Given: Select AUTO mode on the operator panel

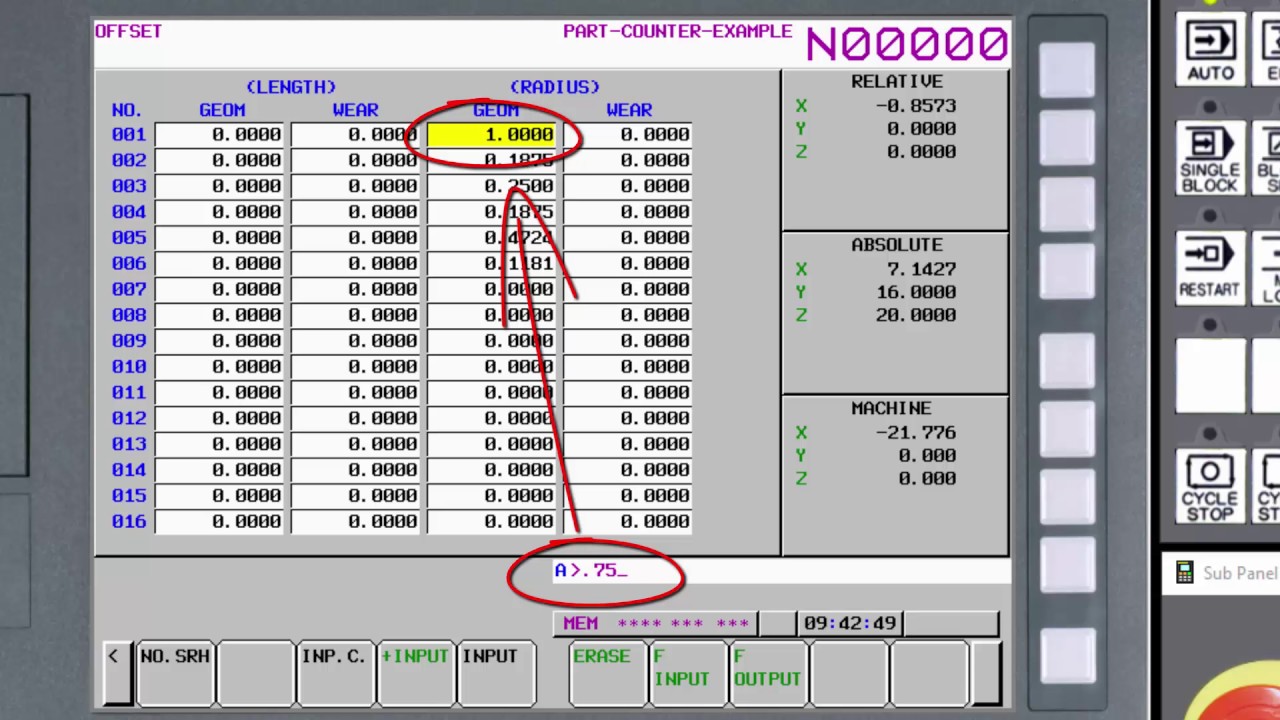Looking at the screenshot, I should [1210, 50].
